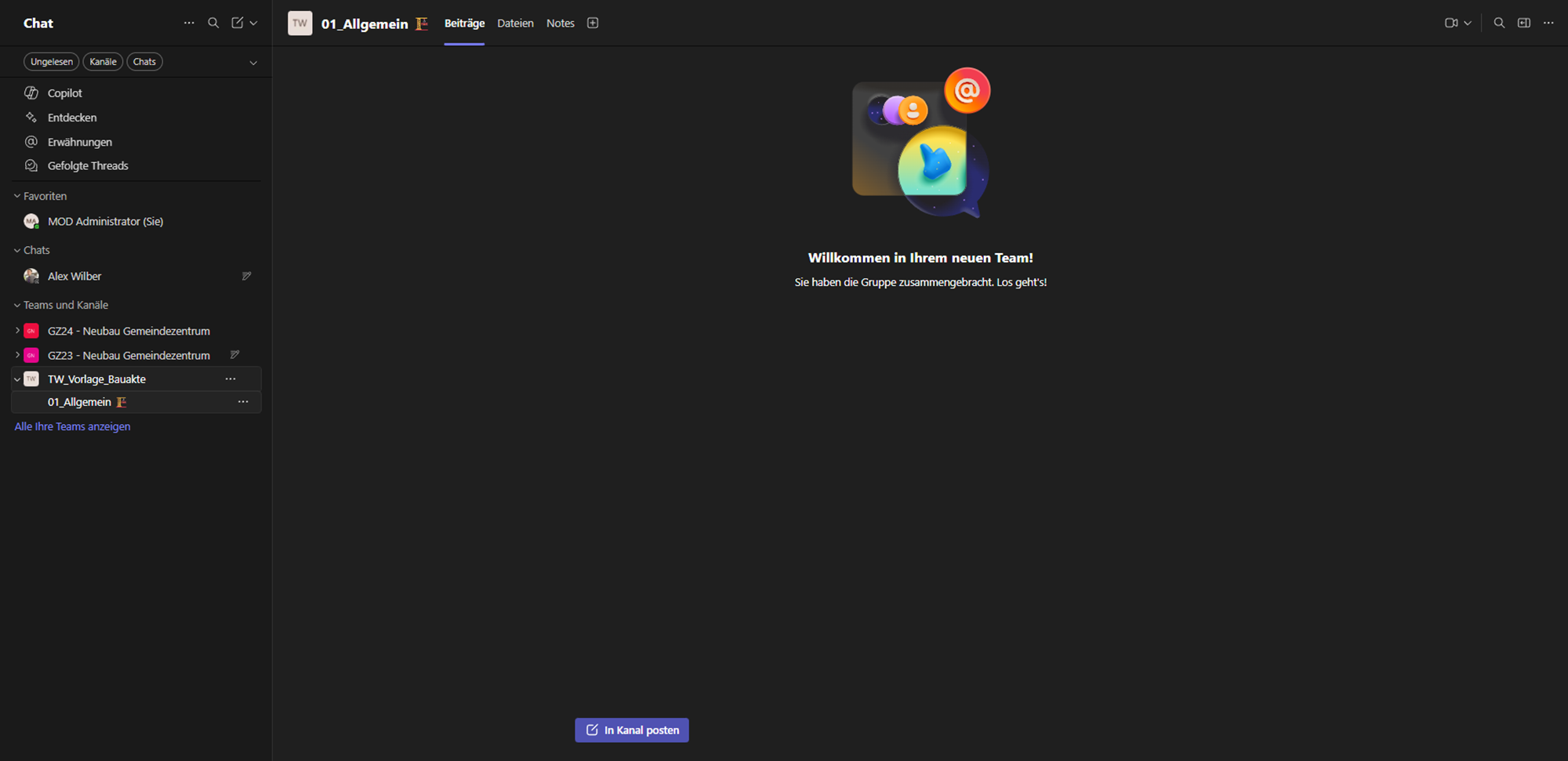Screen dimensions: 1568x761
Task: Click the search icon in channel header
Action: click(1499, 24)
